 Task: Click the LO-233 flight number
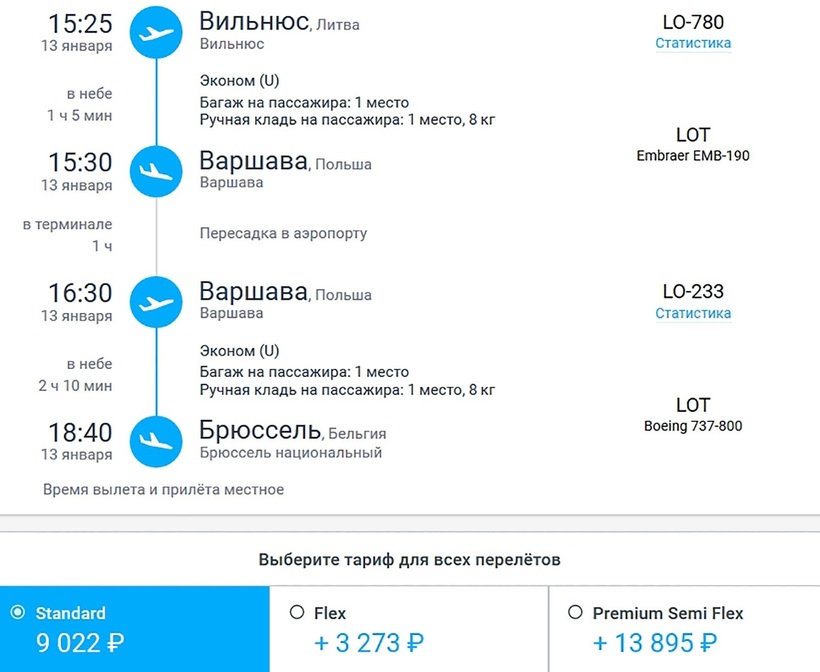693,292
